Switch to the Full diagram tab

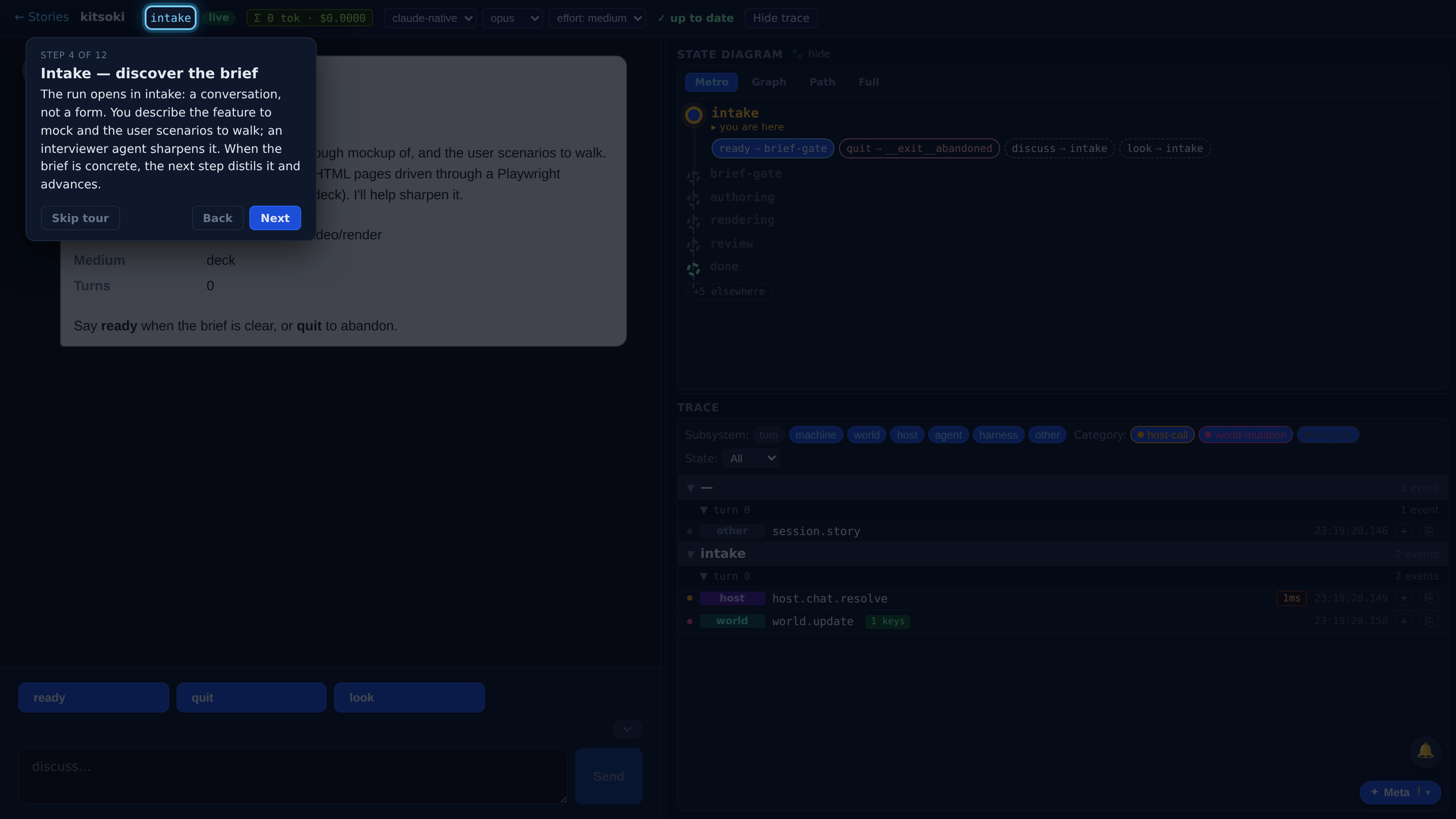868,82
